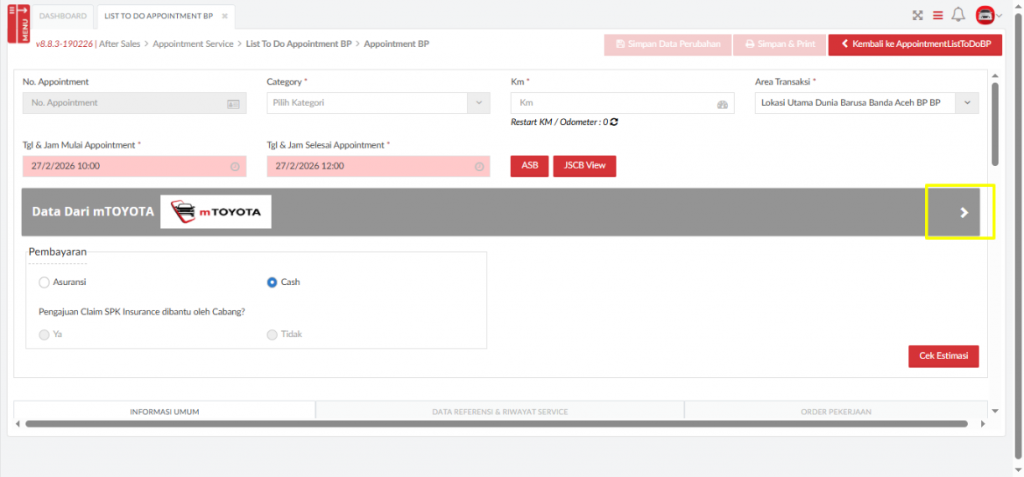Click the user profile avatar icon
Viewport: 1024px width, 477px height.
click(x=985, y=15)
